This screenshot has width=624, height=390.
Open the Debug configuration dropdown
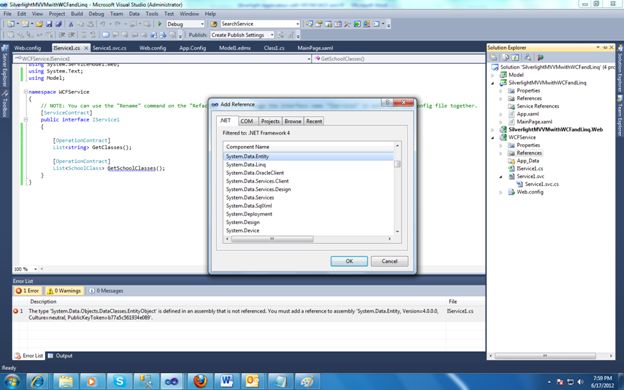pos(202,24)
